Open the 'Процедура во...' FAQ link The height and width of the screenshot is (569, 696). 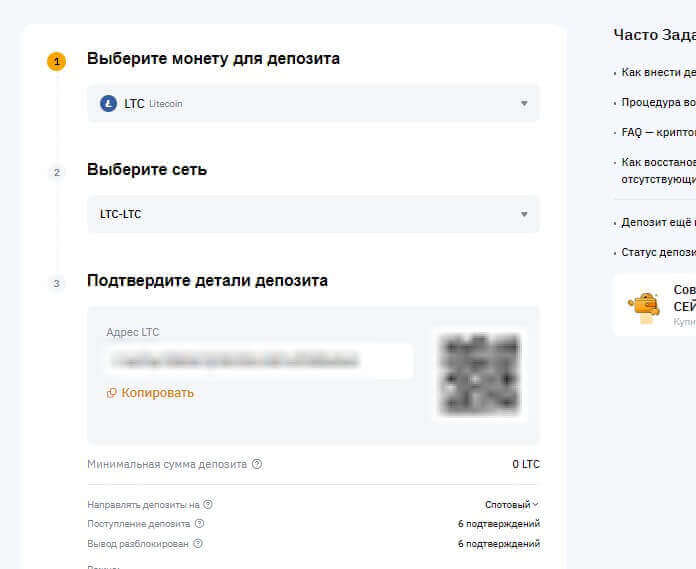[x=657, y=102]
